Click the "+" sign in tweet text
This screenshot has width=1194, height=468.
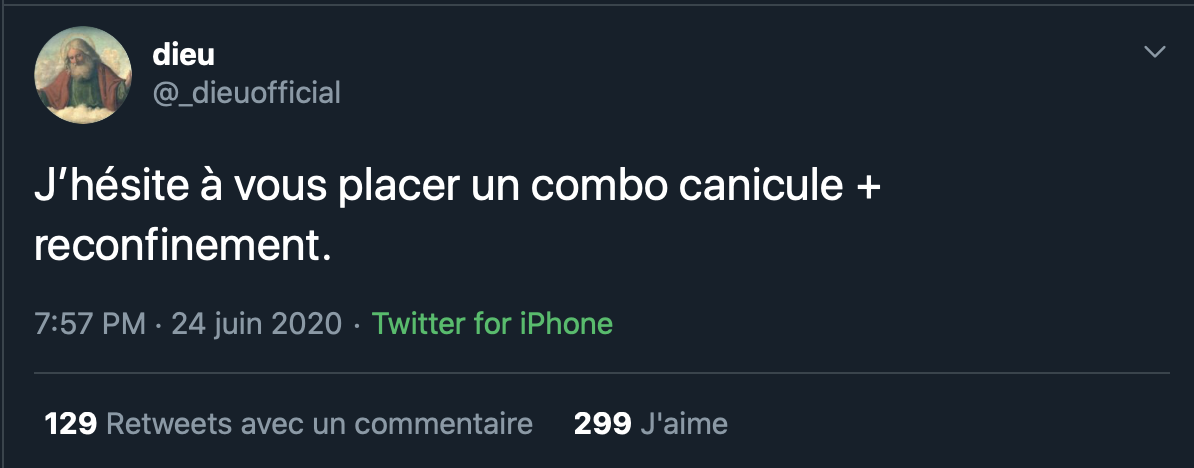coord(867,190)
